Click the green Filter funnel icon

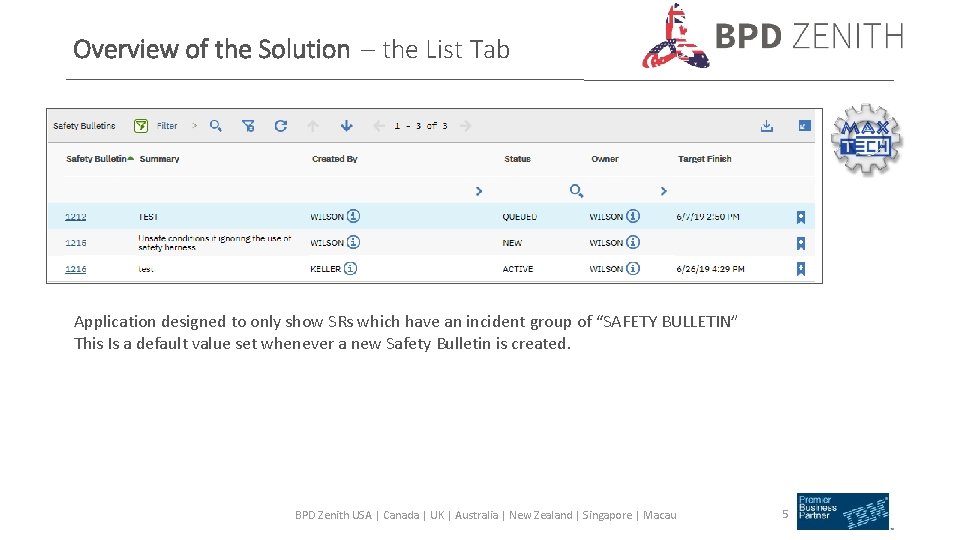coord(141,126)
